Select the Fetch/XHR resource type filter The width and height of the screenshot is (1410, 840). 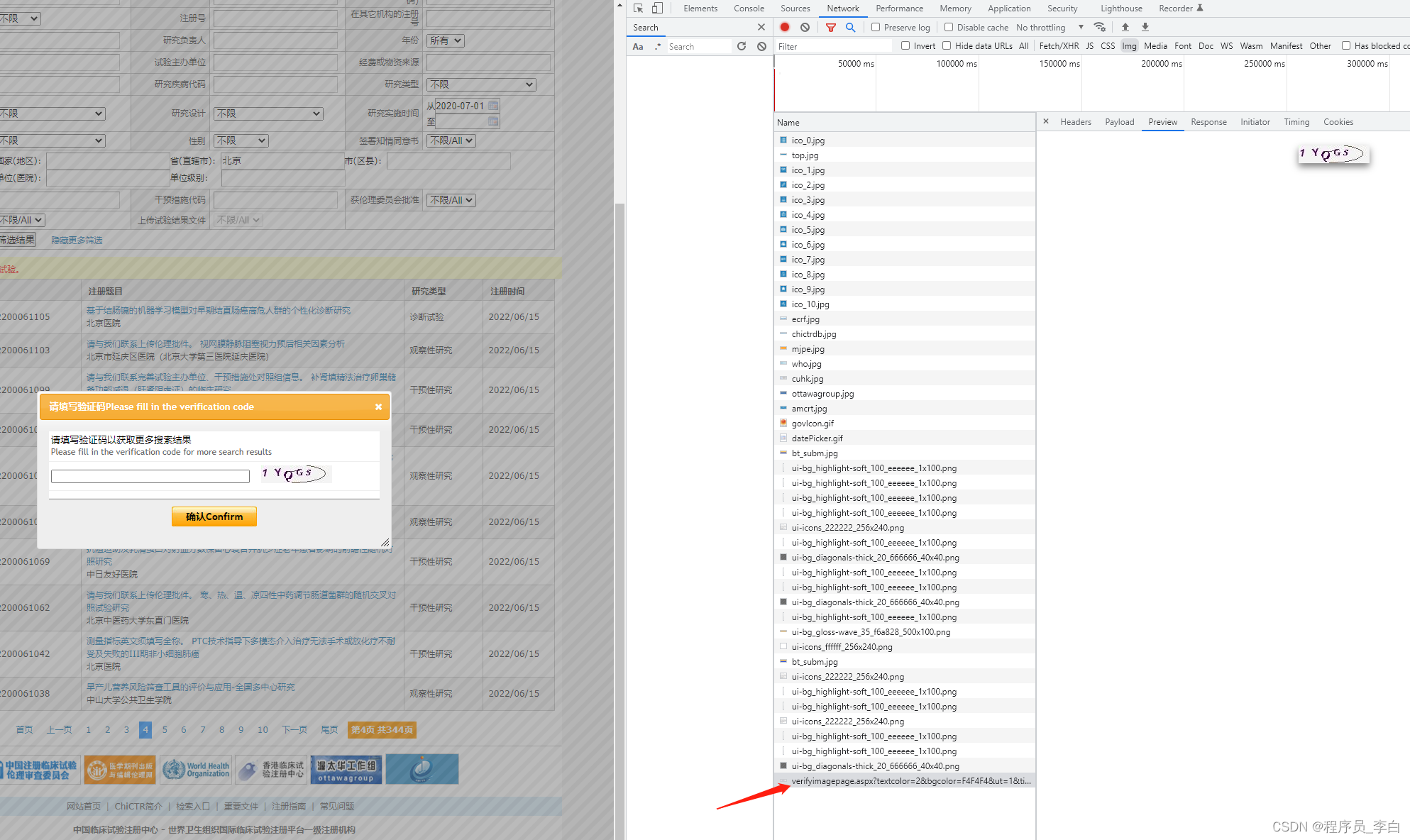1059,46
